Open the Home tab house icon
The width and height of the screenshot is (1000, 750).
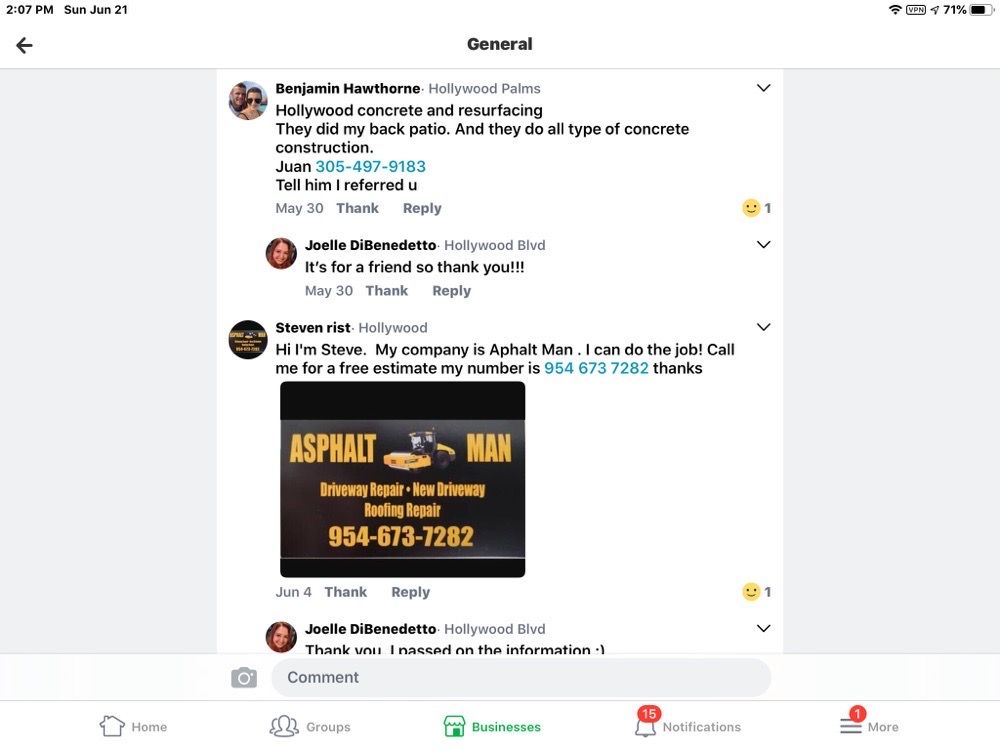coord(112,726)
